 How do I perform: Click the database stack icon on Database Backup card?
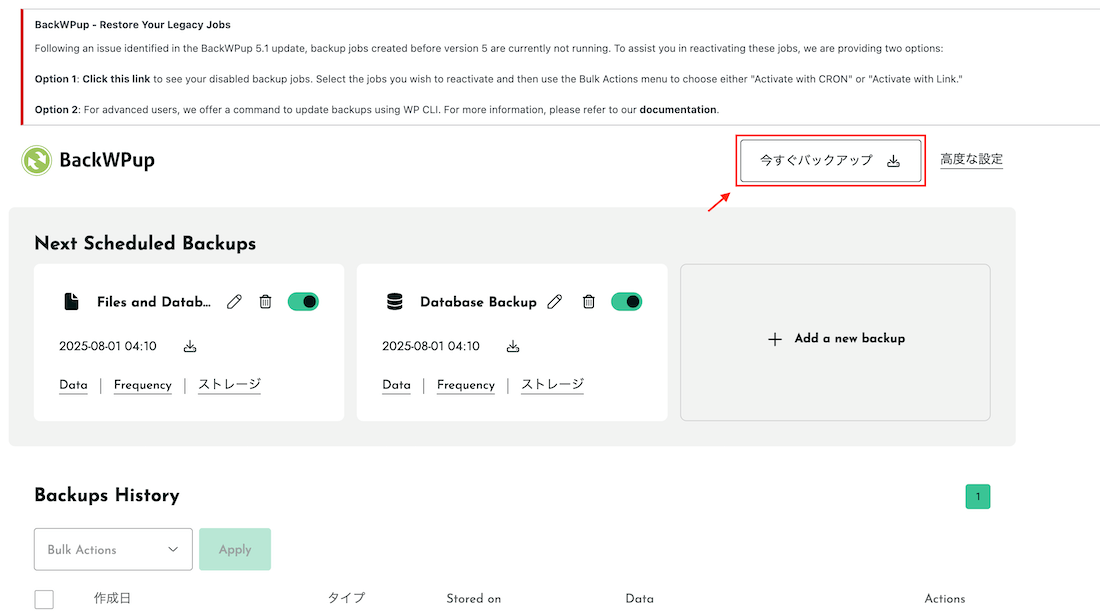click(395, 302)
